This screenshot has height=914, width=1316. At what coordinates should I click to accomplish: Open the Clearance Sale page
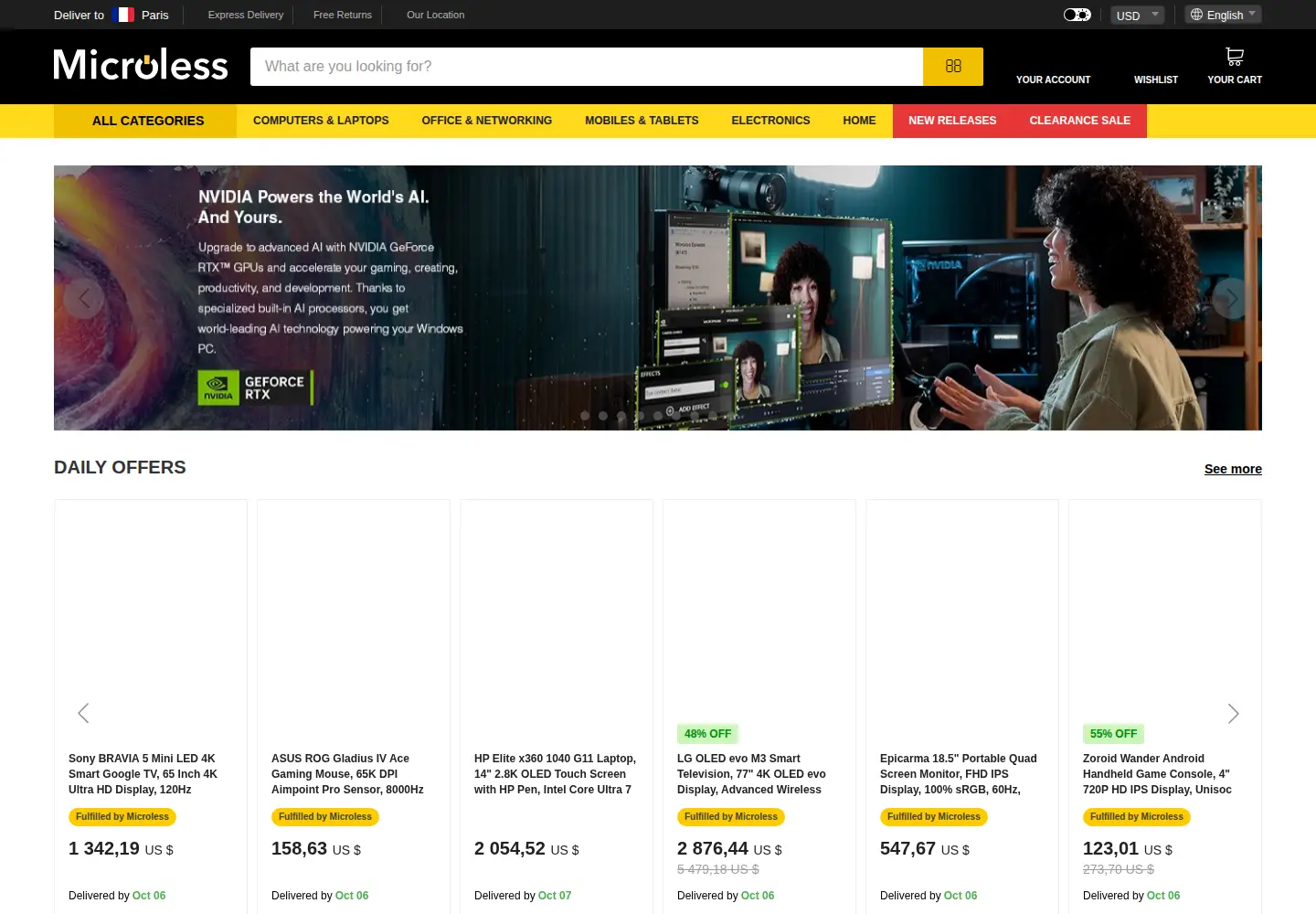1080,121
